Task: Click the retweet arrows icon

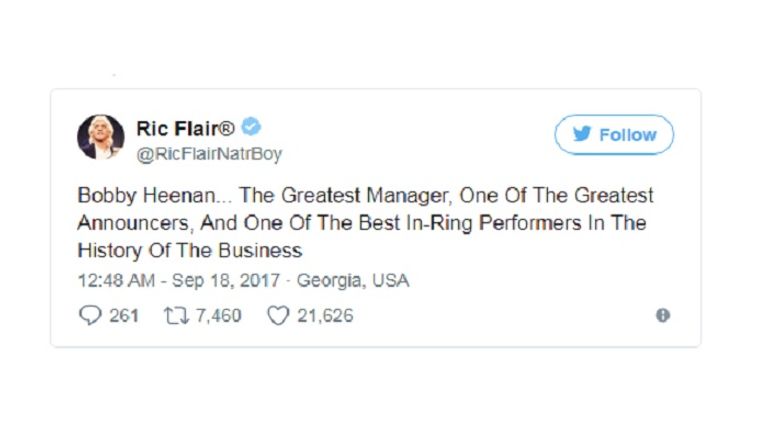Action: pos(178,316)
